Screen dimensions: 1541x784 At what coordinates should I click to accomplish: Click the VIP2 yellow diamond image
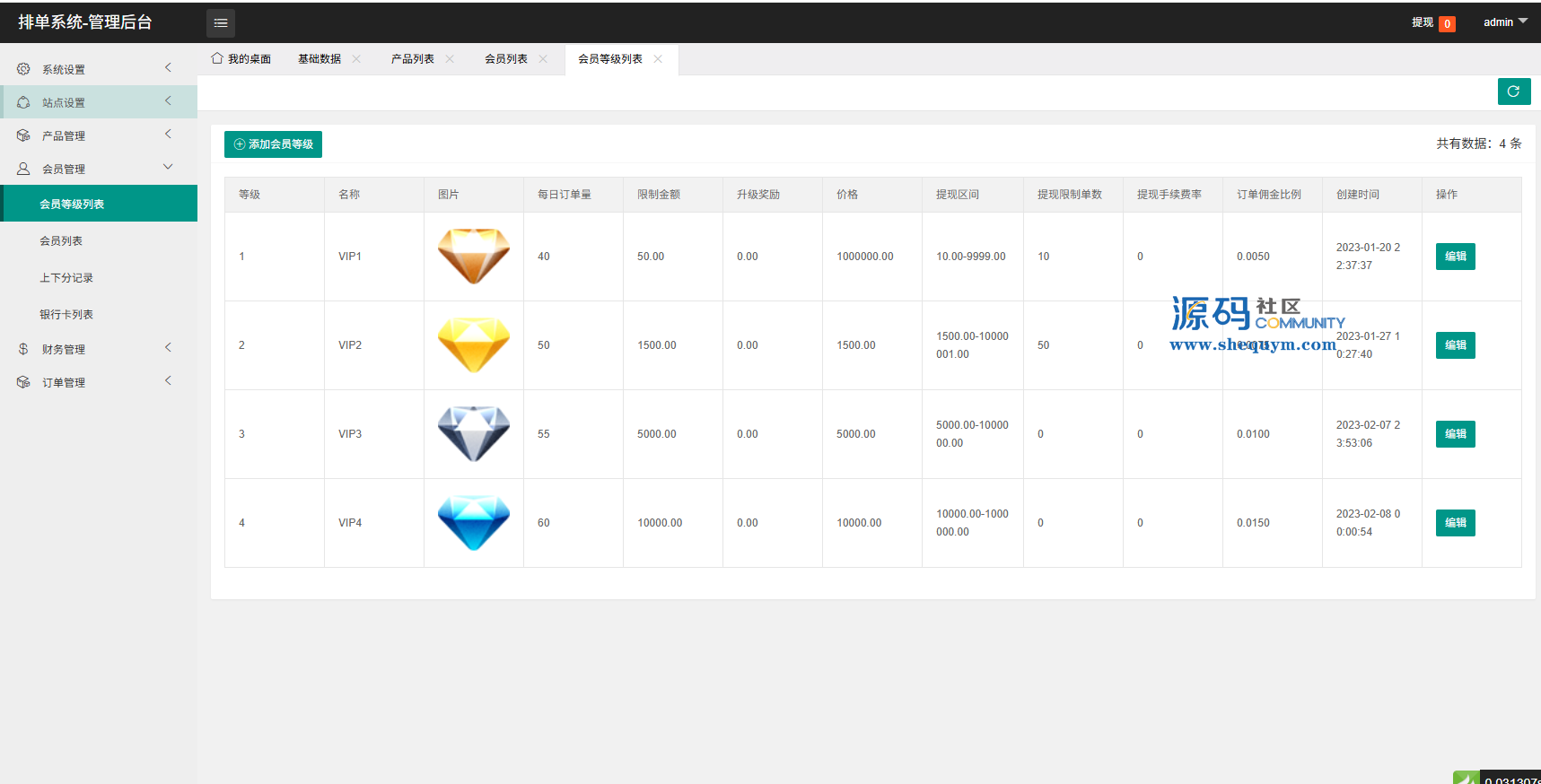[x=473, y=344]
